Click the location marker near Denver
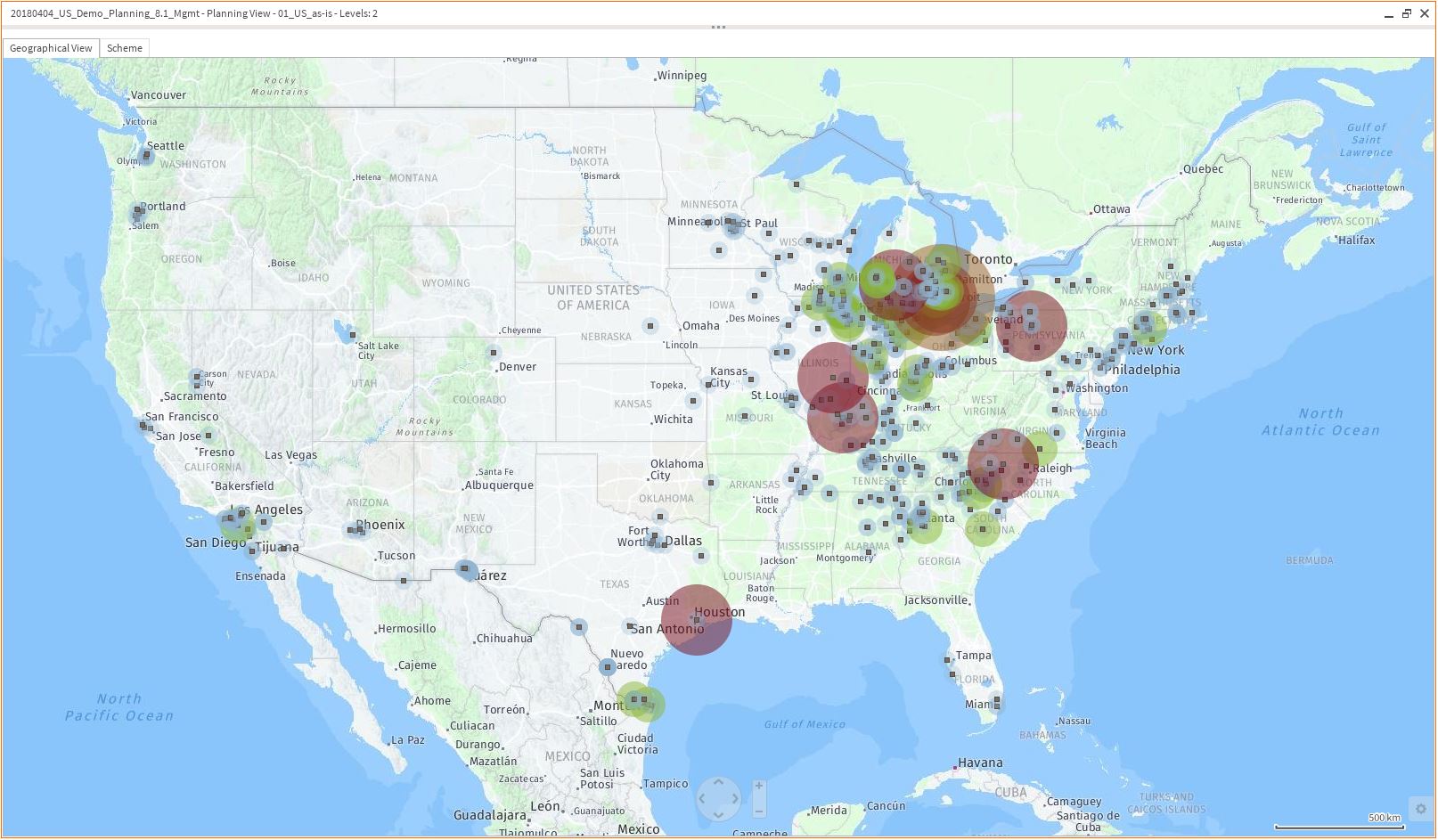The height and width of the screenshot is (840, 1438). point(494,353)
